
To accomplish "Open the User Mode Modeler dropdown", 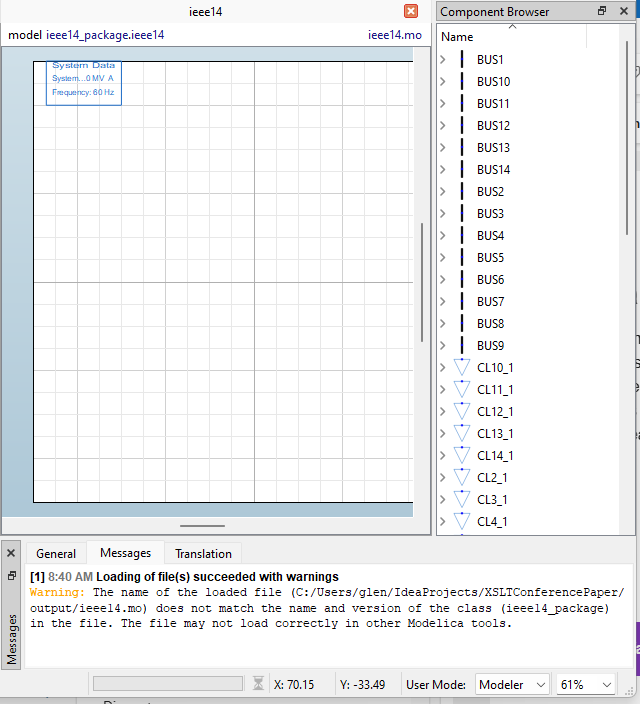I will 512,685.
